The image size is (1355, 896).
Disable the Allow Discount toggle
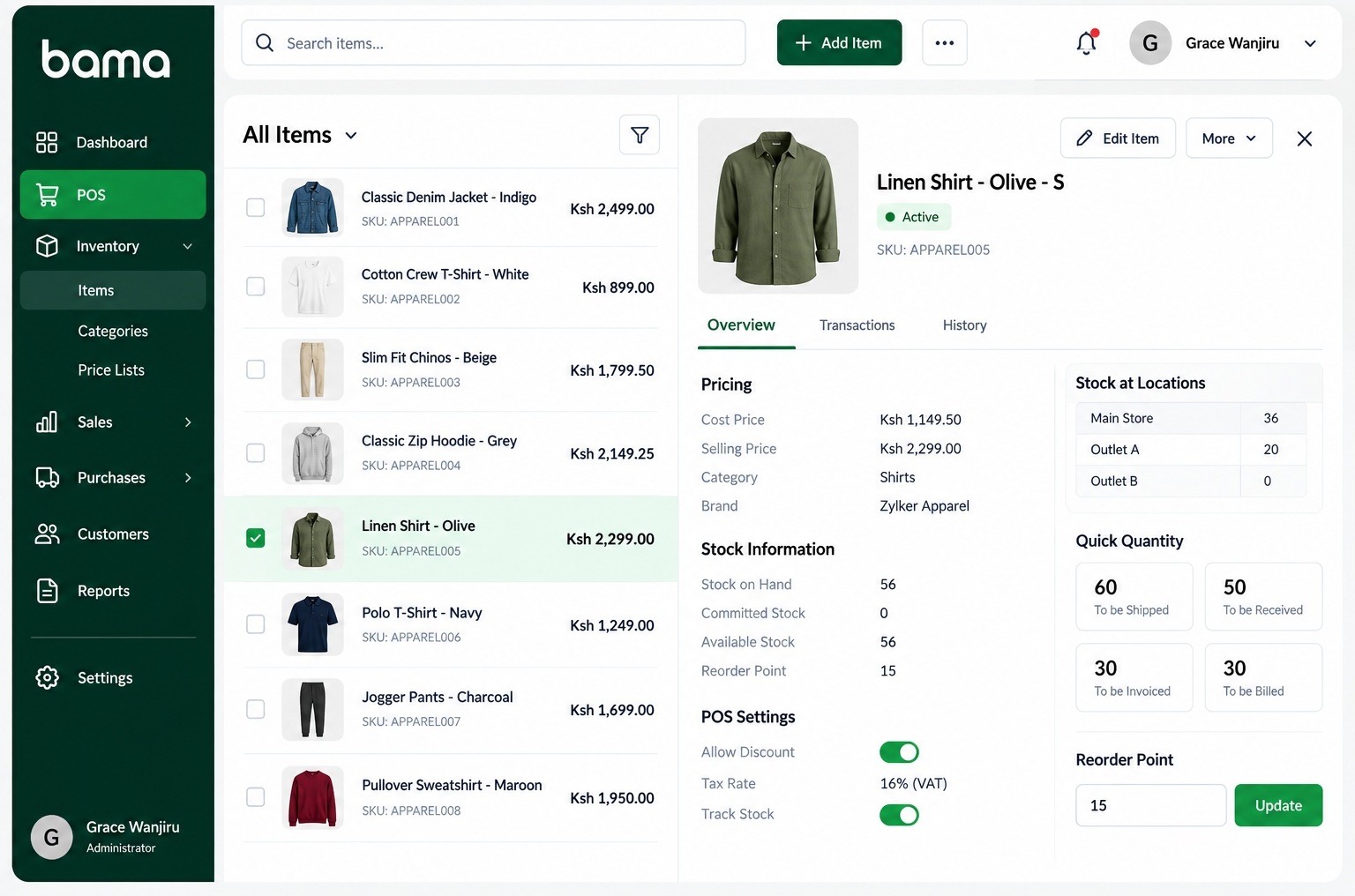tap(899, 752)
